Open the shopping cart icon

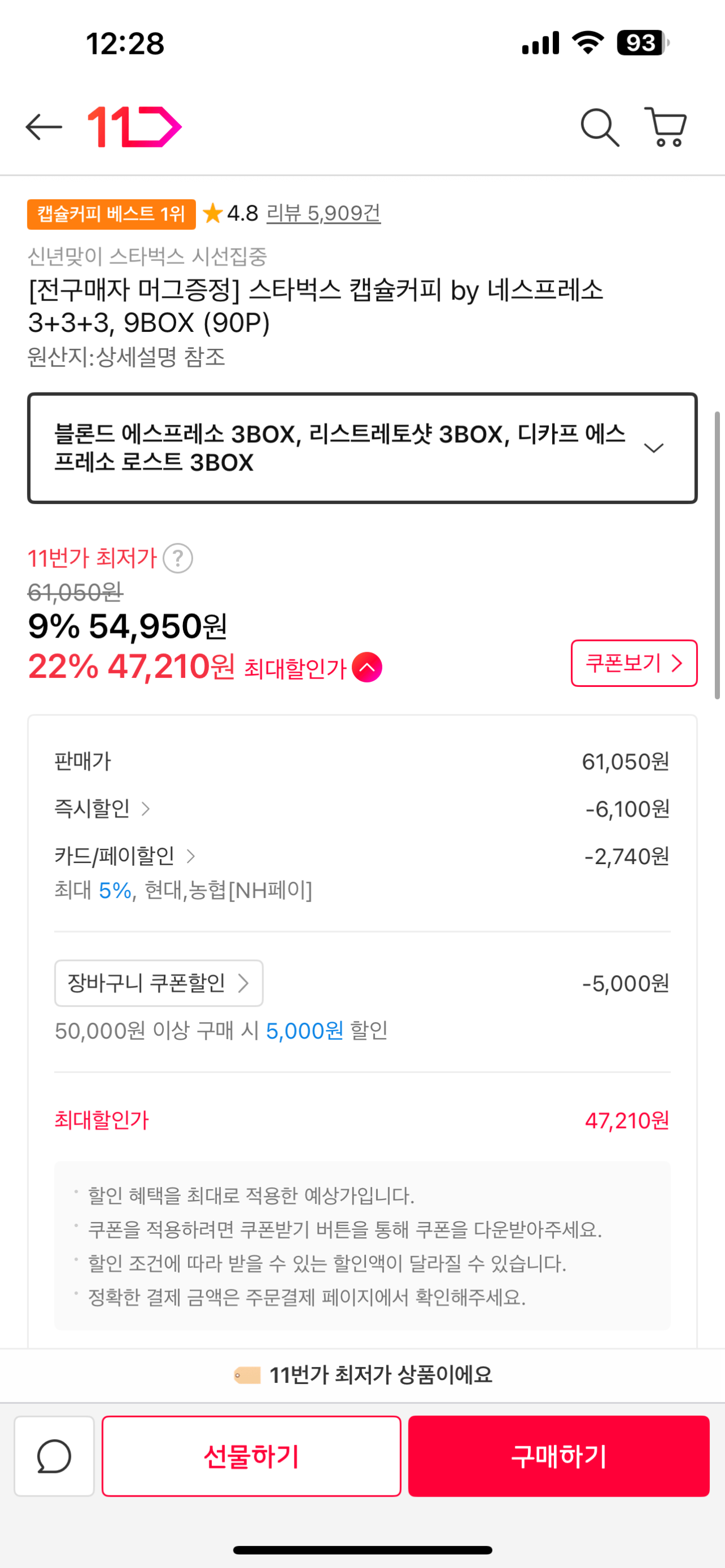666,127
